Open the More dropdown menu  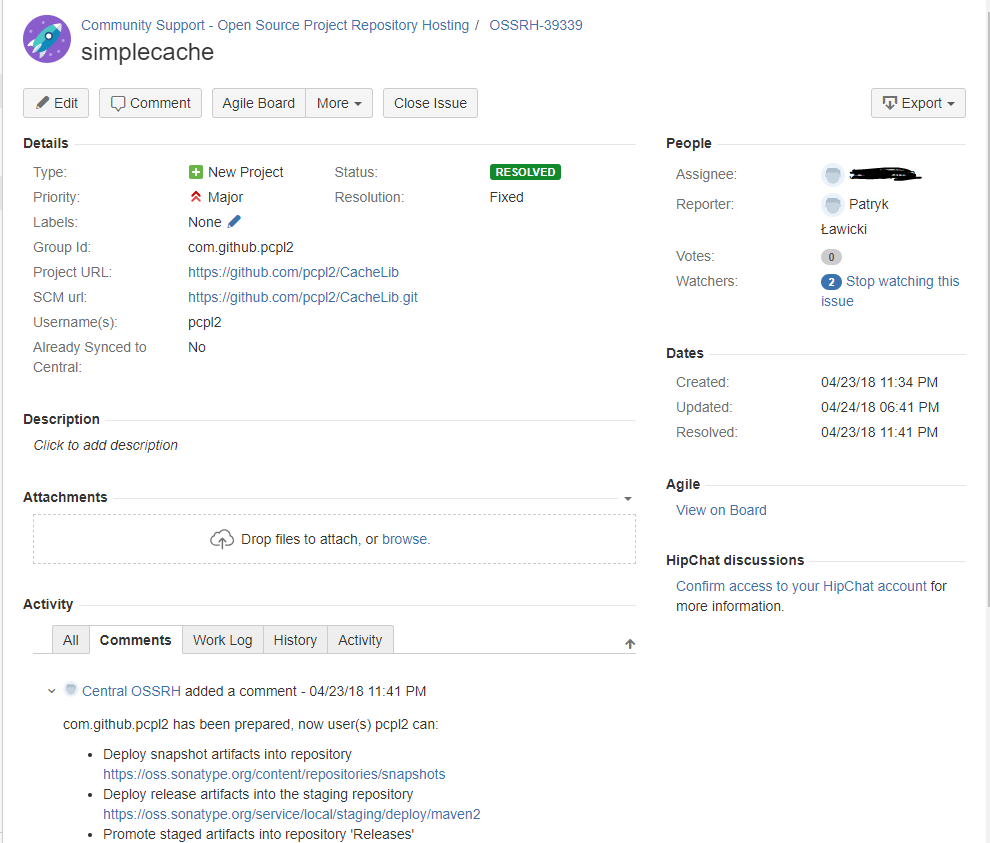[339, 103]
